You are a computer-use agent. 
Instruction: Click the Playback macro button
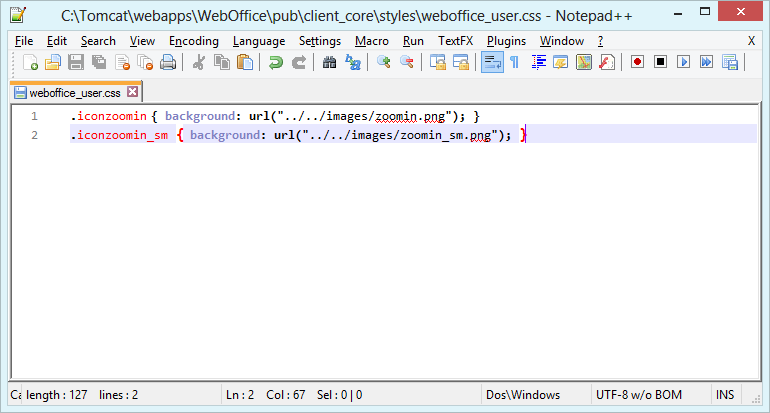684,62
